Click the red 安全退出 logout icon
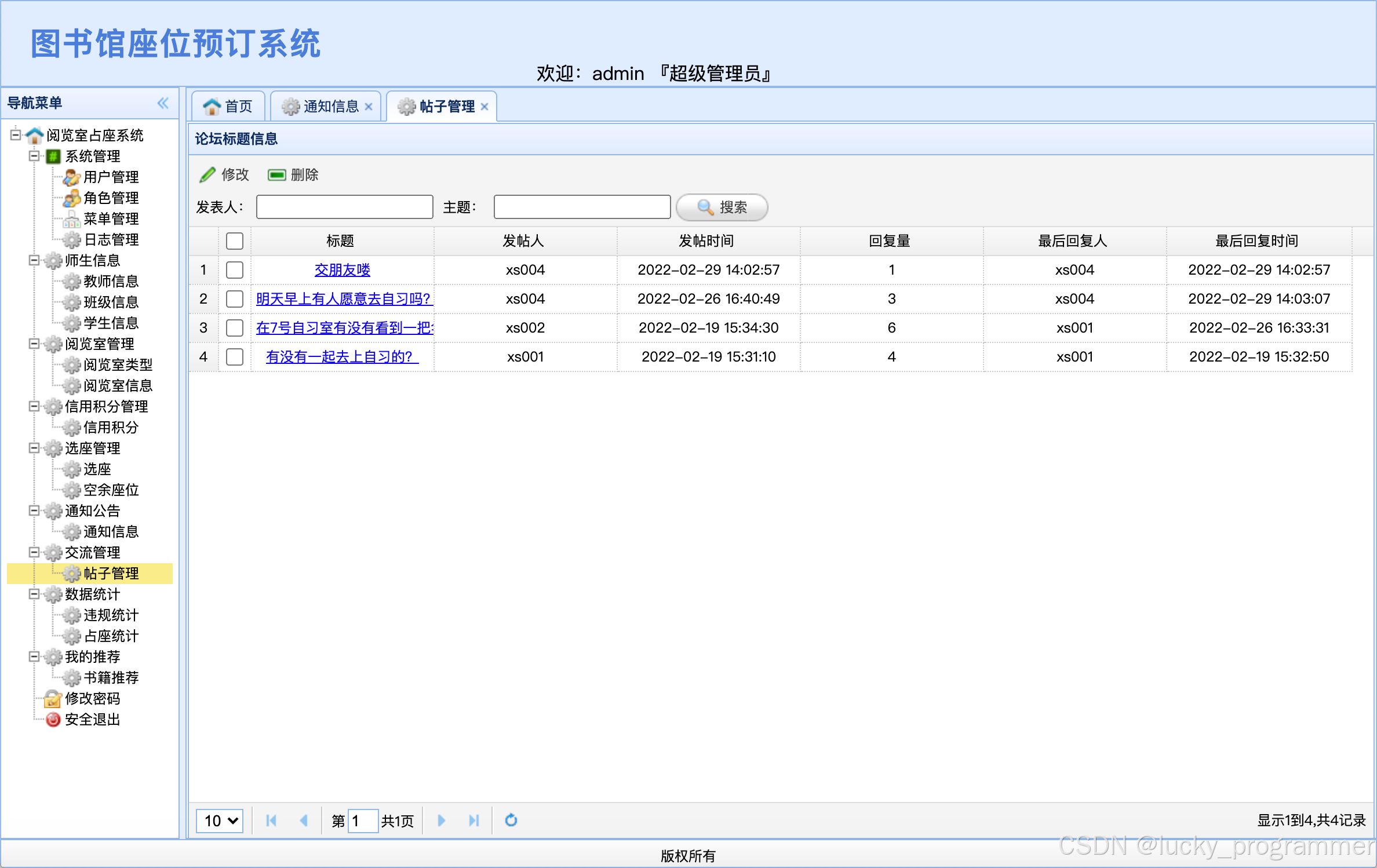1377x868 pixels. [x=53, y=719]
